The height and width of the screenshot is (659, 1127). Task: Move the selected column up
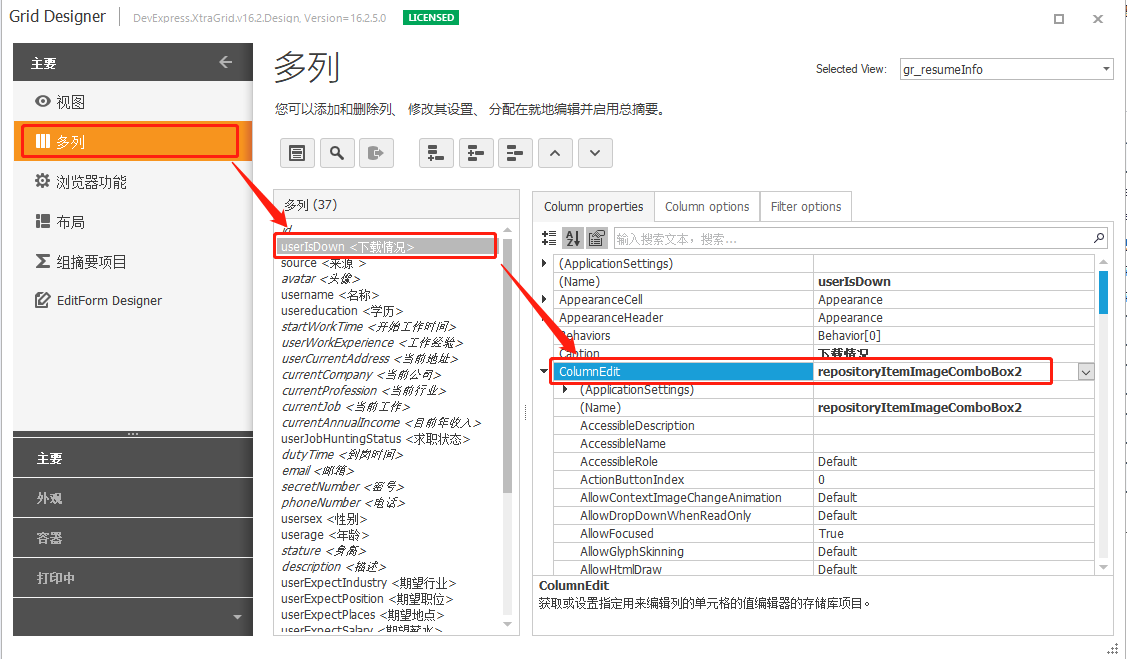click(x=555, y=152)
